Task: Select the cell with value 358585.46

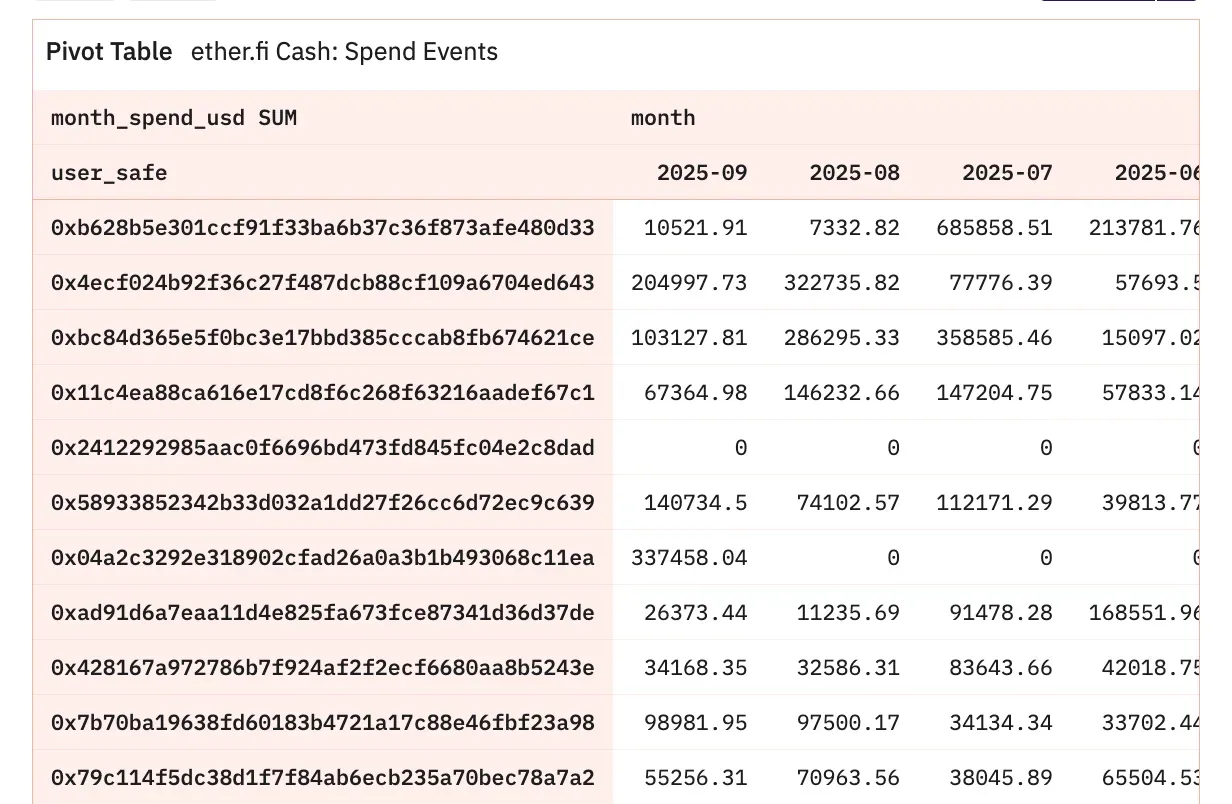Action: (x=994, y=338)
